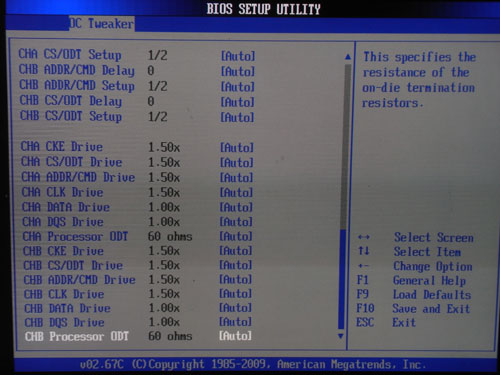Open the CHA CKE Drive [Auto] option
Screen dimensions: 500x375
pos(237,147)
